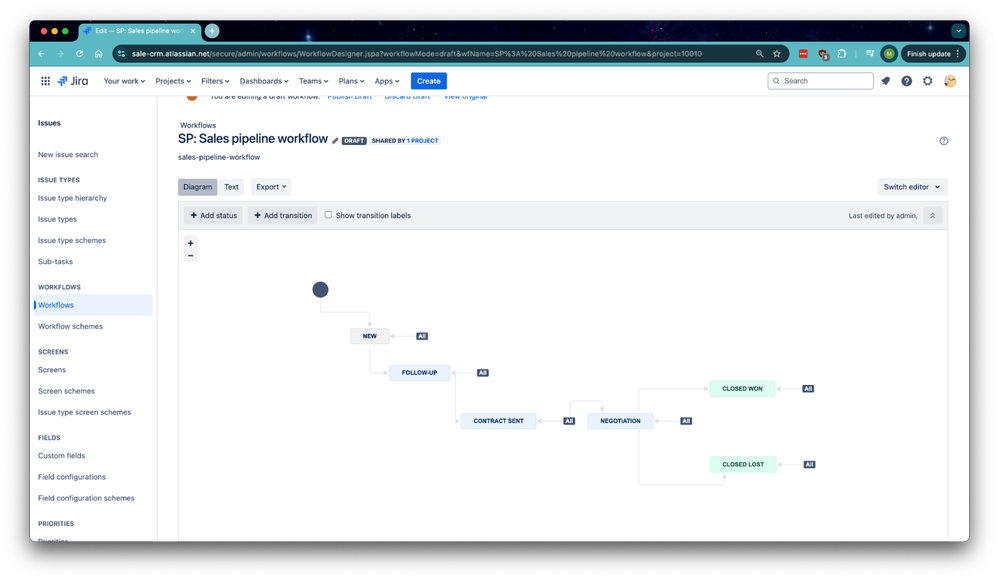
Task: Click the 1 PROJECT link
Action: (422, 141)
